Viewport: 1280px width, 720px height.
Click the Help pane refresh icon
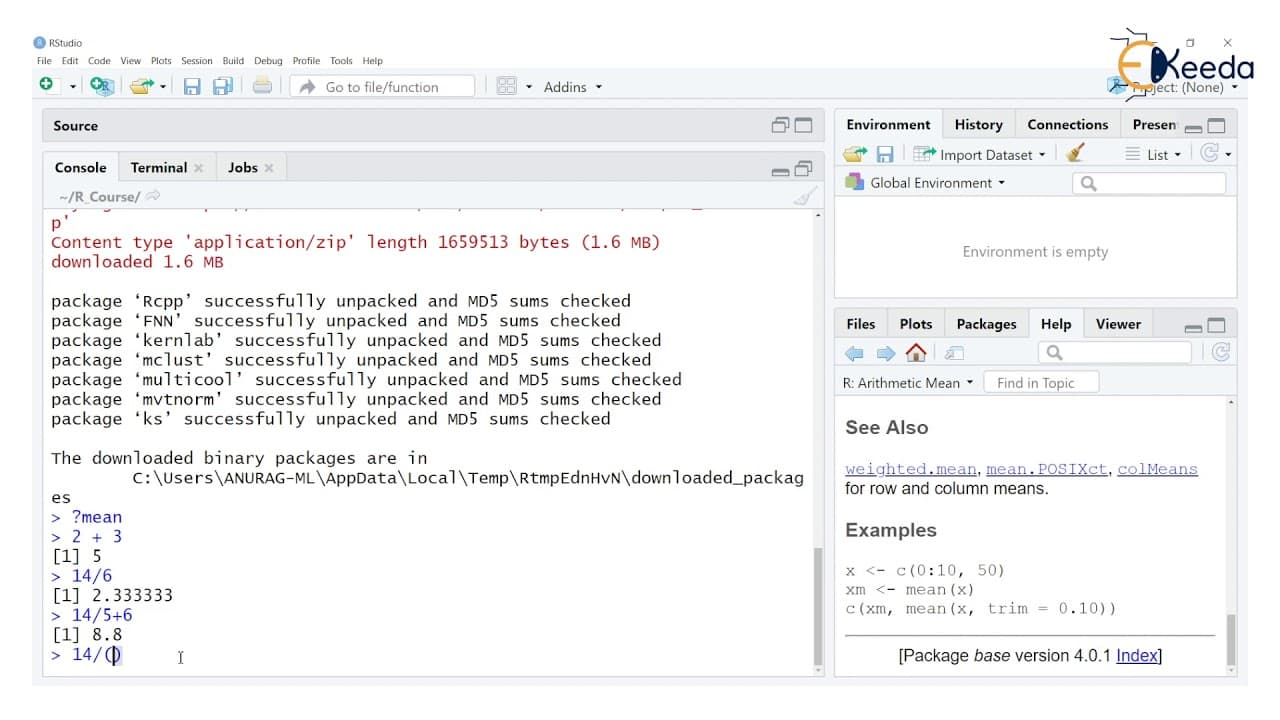point(1220,352)
